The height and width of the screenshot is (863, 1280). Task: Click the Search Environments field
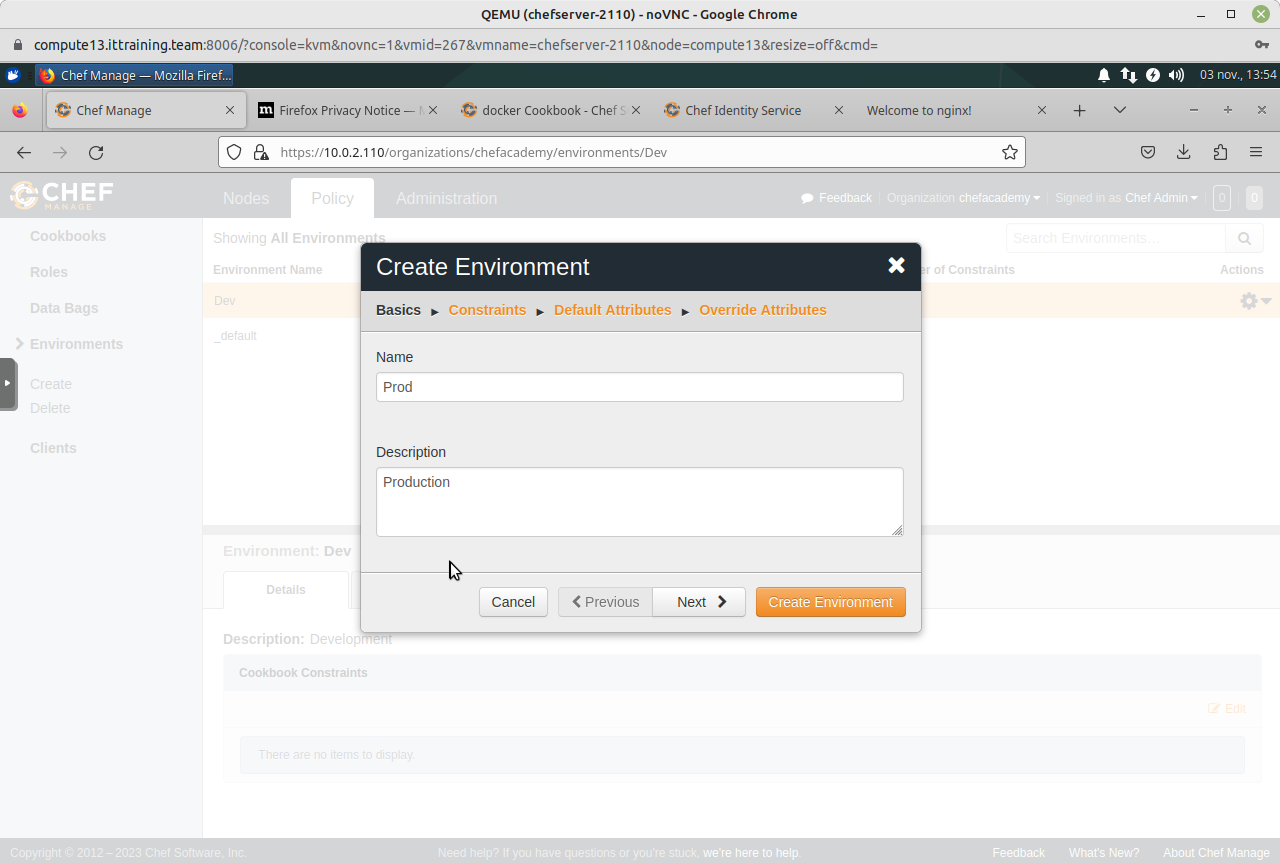point(1116,238)
